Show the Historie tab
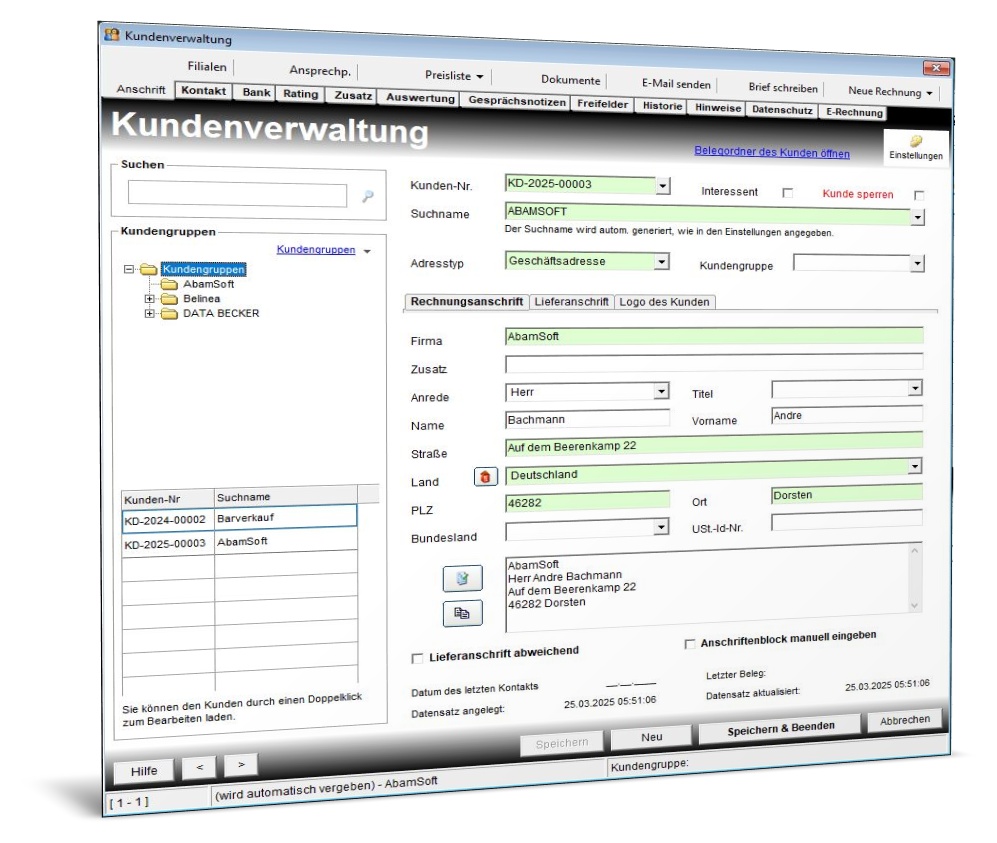 coord(662,106)
